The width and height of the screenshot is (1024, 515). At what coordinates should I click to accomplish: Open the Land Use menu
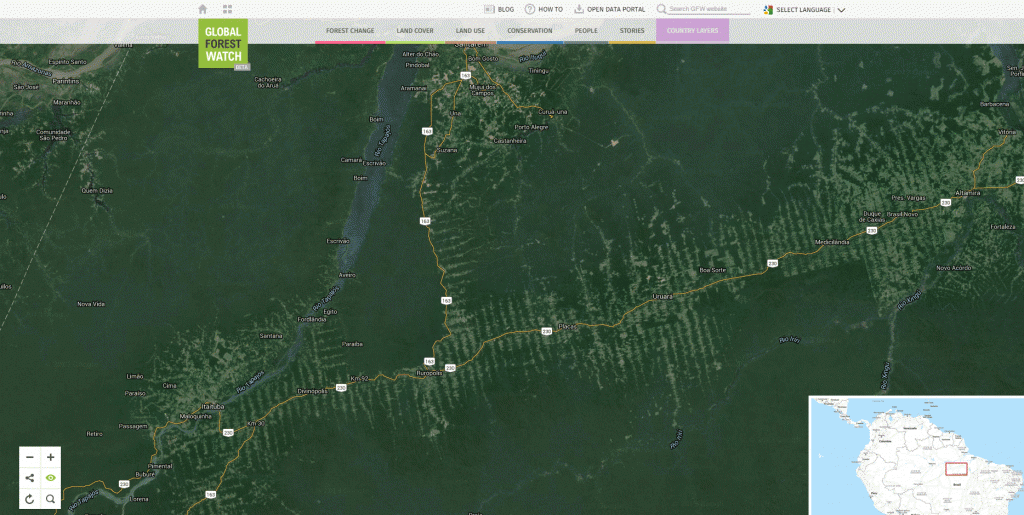click(x=470, y=31)
